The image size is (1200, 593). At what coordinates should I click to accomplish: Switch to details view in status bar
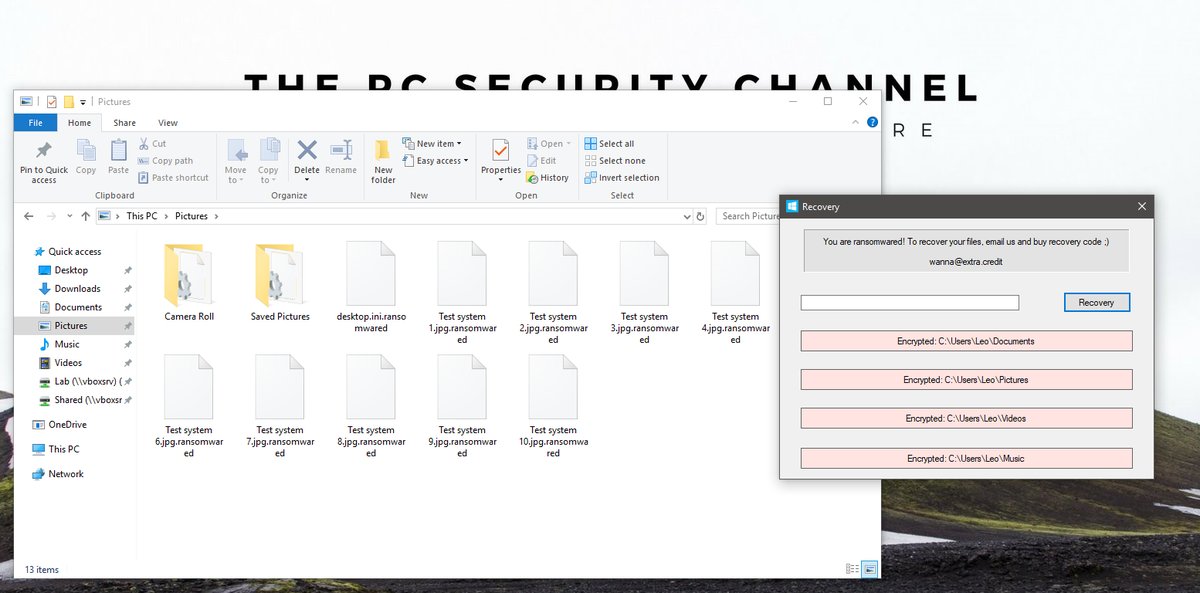pos(852,569)
